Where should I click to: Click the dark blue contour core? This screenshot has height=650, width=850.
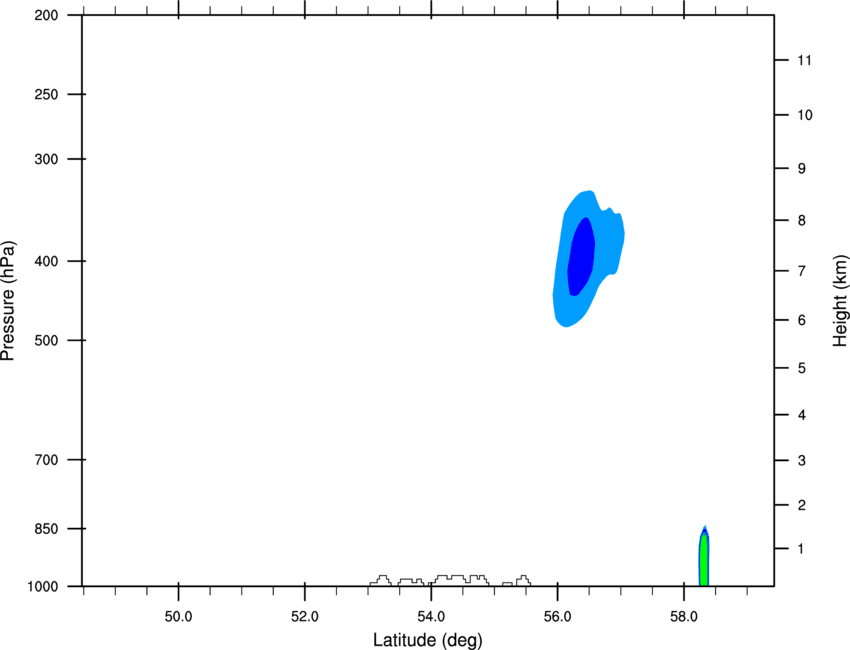click(x=581, y=256)
